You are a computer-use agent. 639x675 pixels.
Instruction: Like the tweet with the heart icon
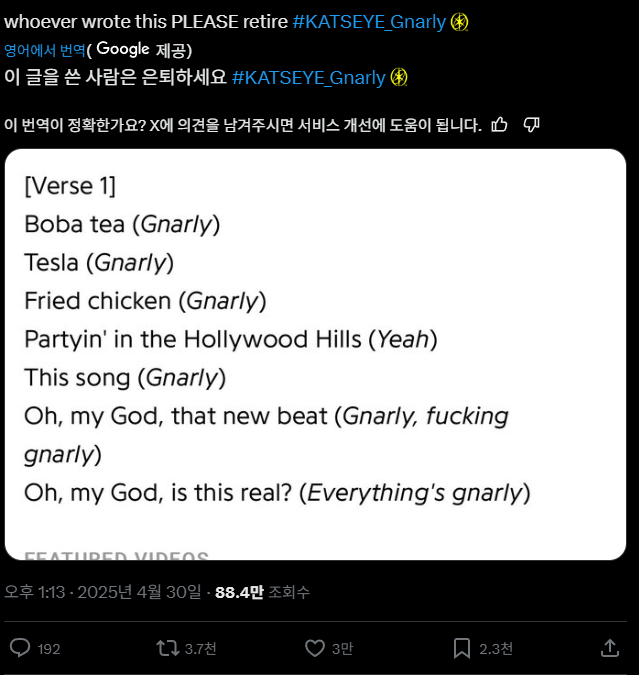[315, 648]
